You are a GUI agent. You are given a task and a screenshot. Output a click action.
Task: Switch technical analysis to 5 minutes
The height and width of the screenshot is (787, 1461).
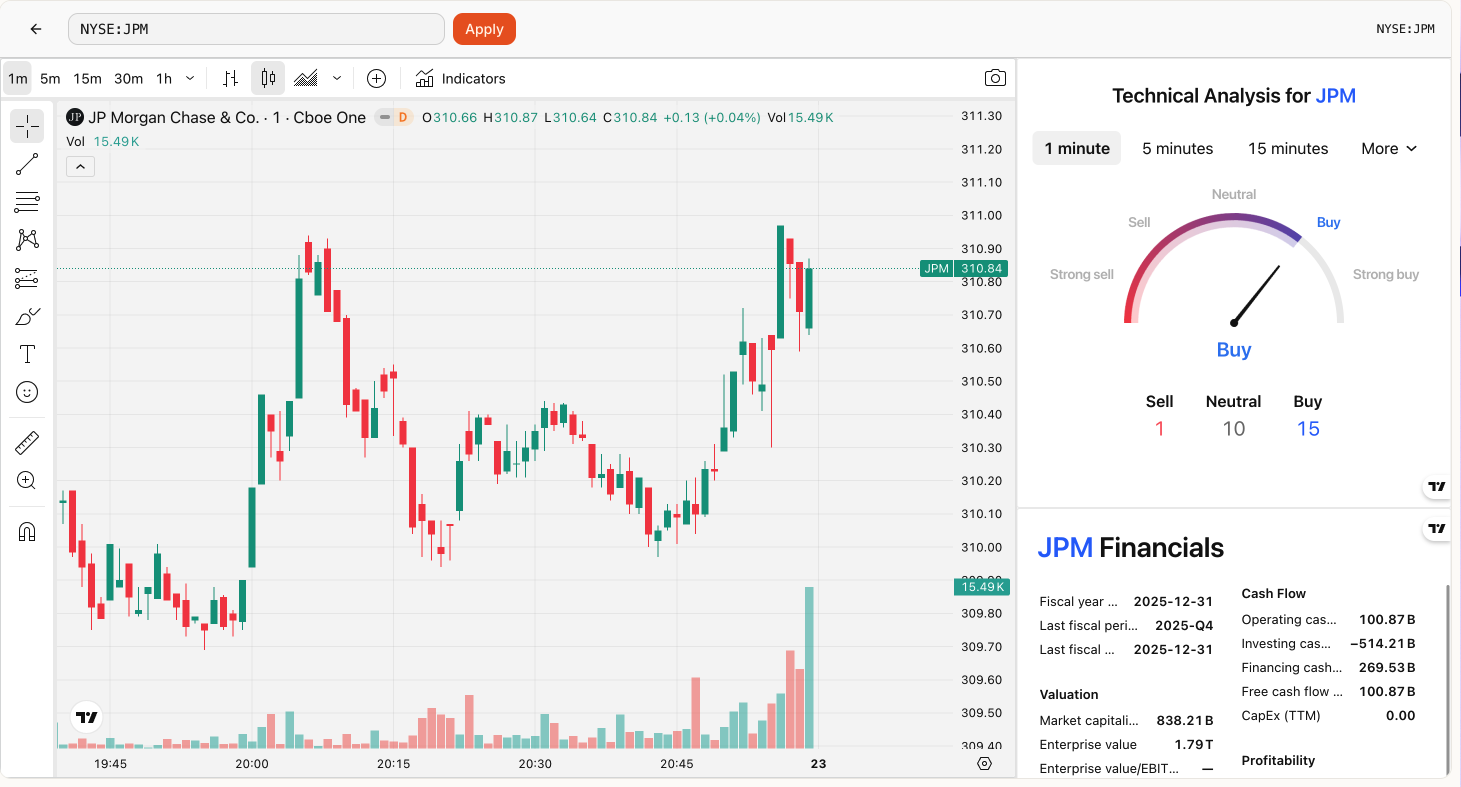pyautogui.click(x=1178, y=148)
